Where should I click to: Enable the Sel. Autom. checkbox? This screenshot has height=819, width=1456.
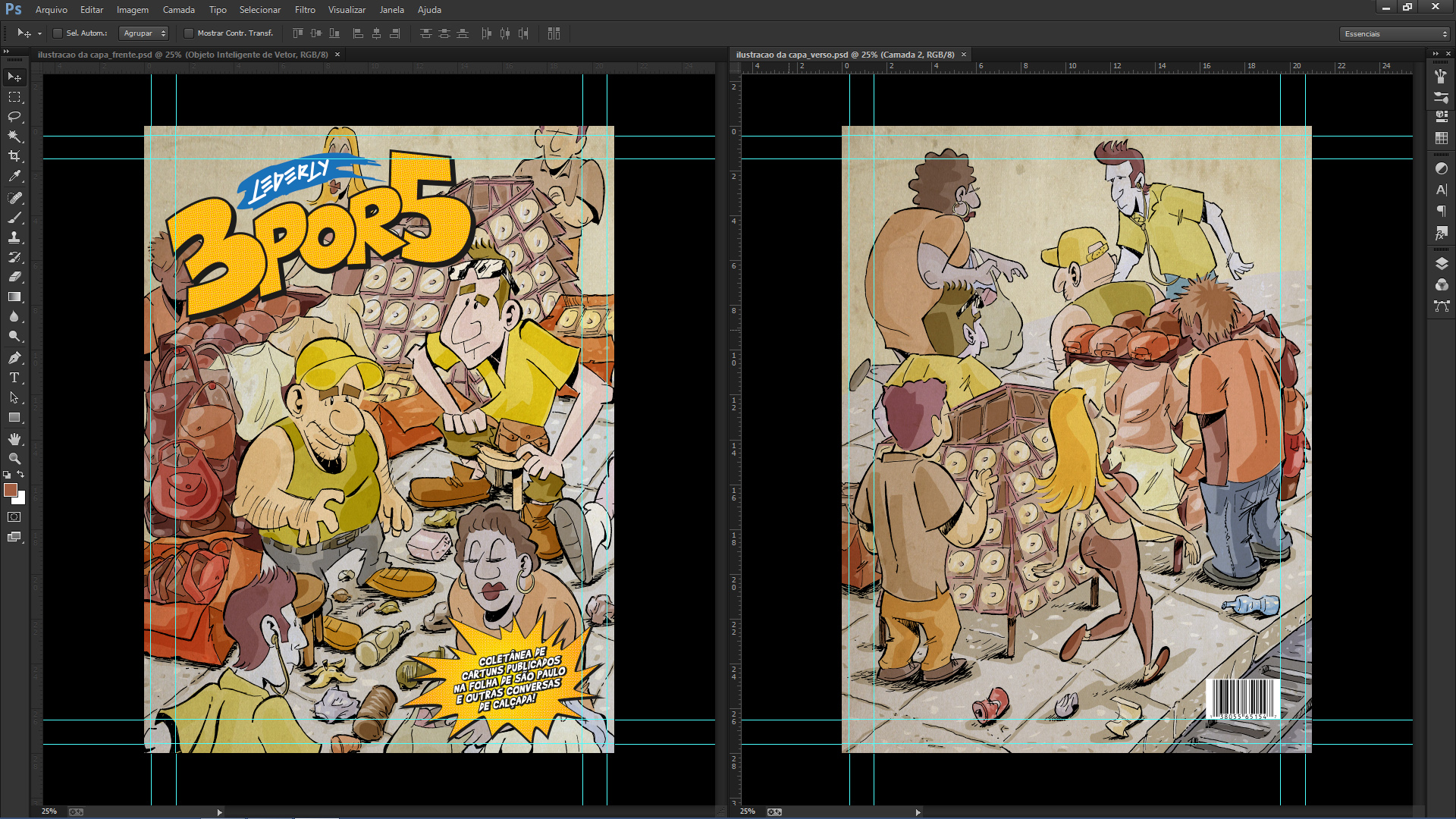click(x=58, y=33)
